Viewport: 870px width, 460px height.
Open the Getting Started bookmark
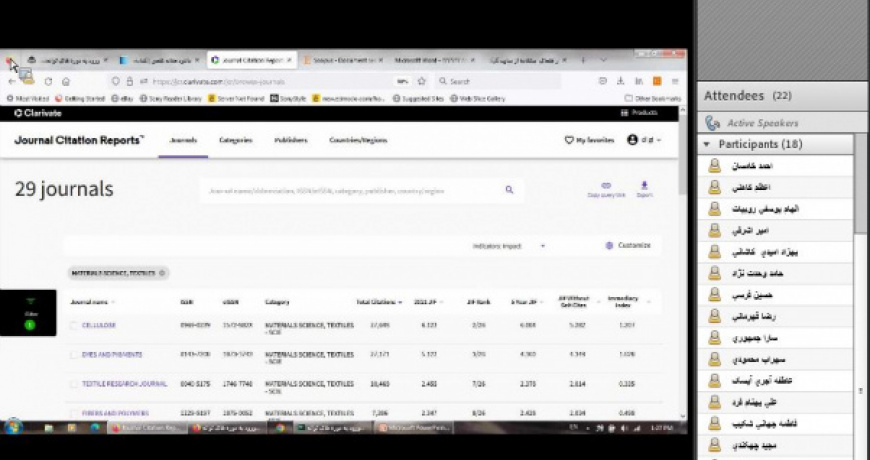[80, 99]
